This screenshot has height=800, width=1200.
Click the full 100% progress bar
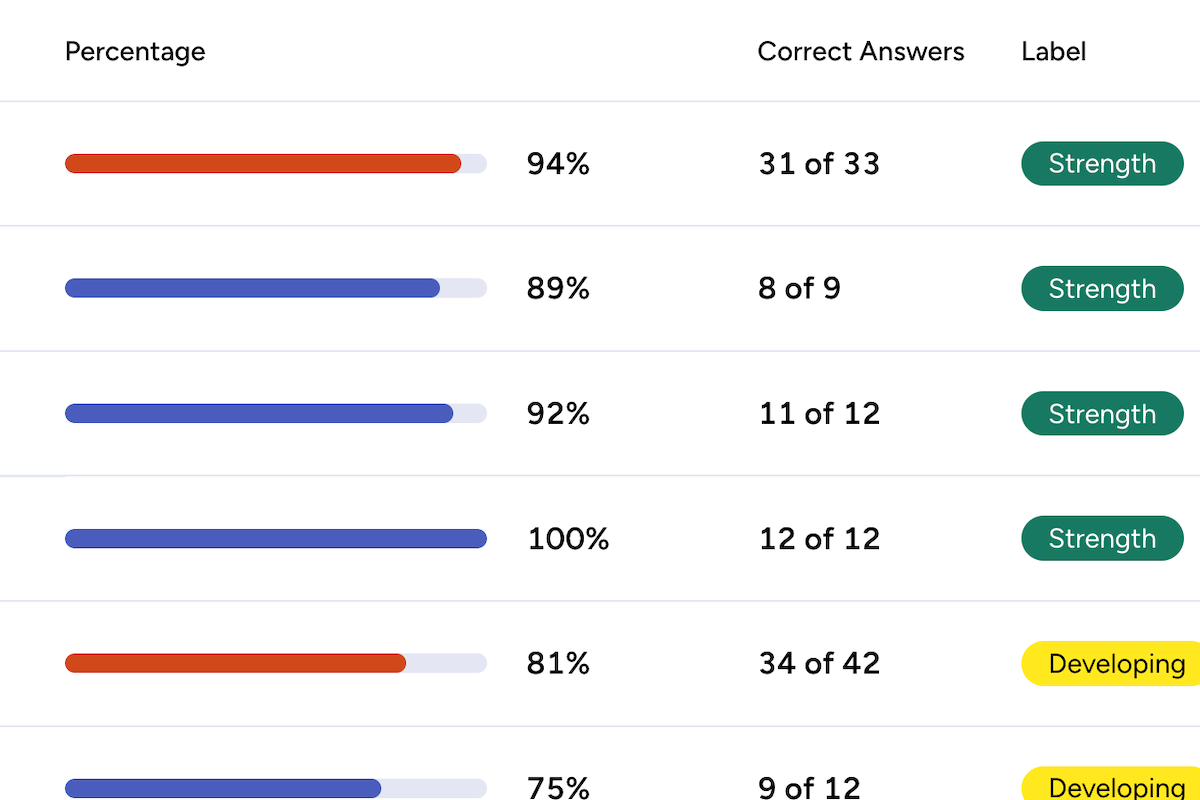276,539
